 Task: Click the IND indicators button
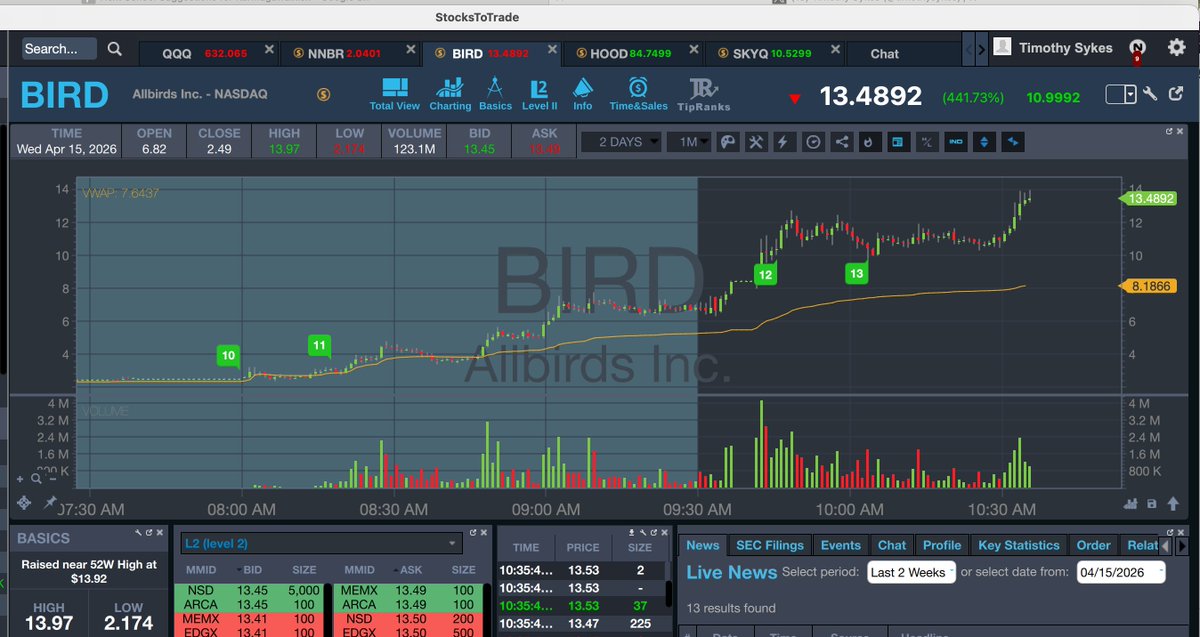coord(956,142)
